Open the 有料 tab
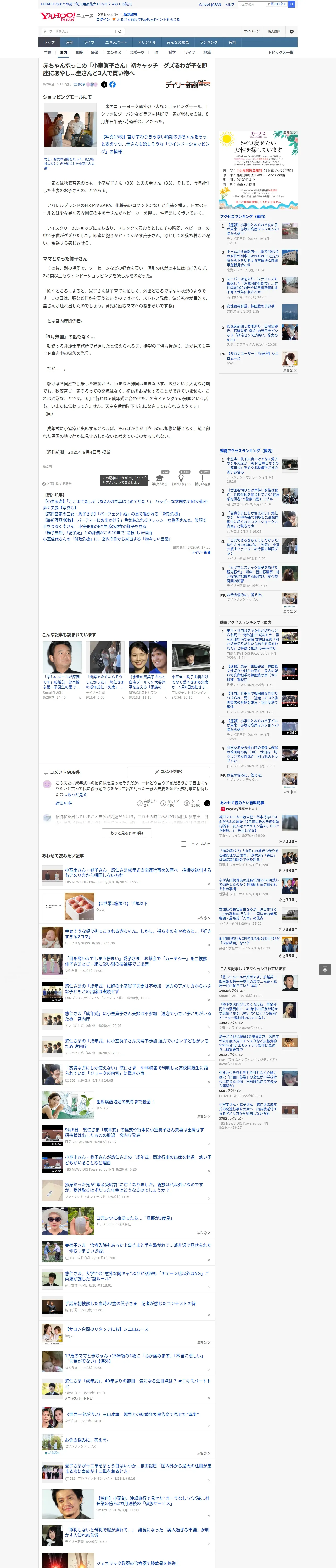Viewport: 336px width, 1568px height. point(232,43)
